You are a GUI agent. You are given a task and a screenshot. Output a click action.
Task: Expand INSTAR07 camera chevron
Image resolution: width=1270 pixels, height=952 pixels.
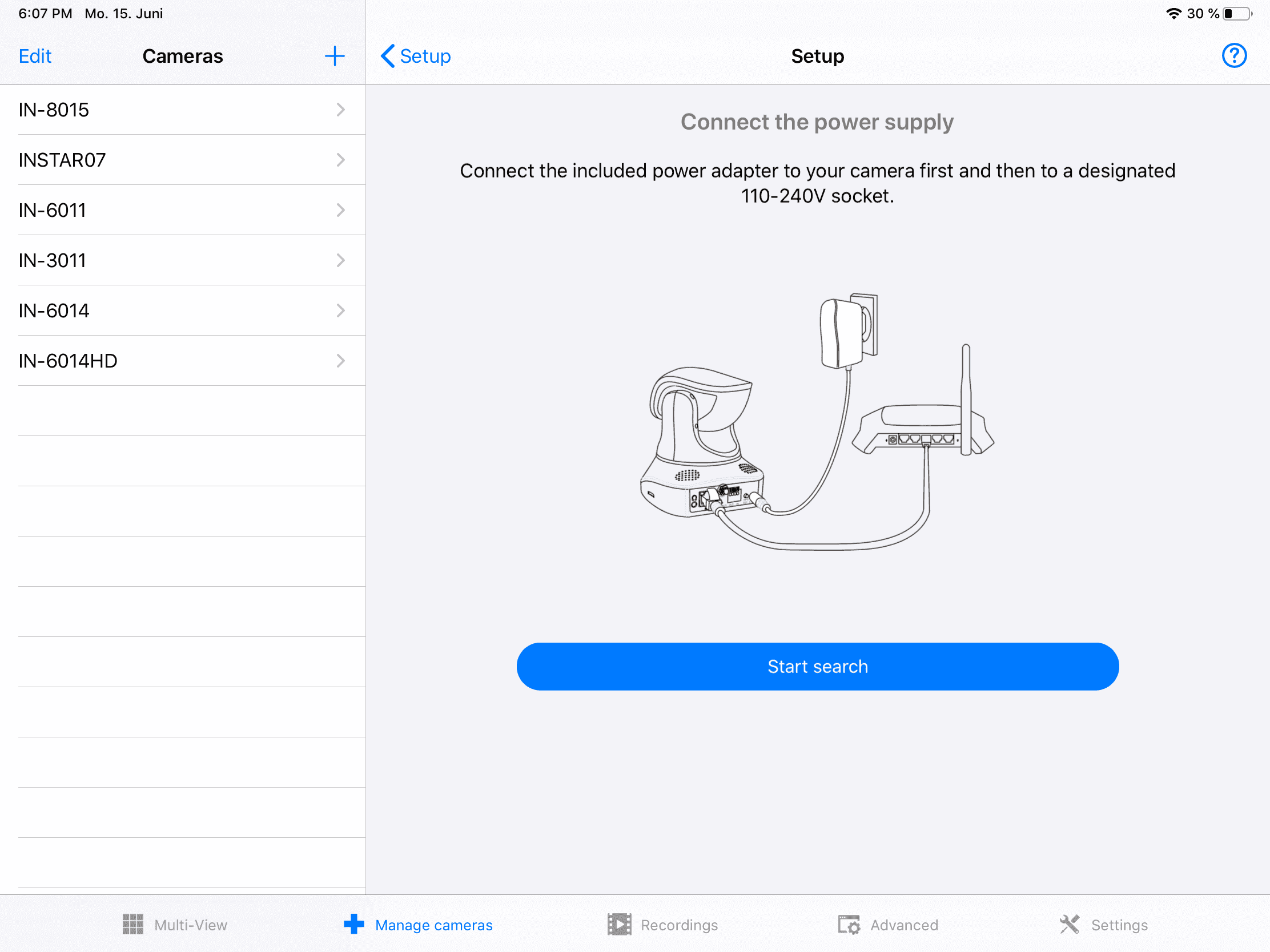340,160
